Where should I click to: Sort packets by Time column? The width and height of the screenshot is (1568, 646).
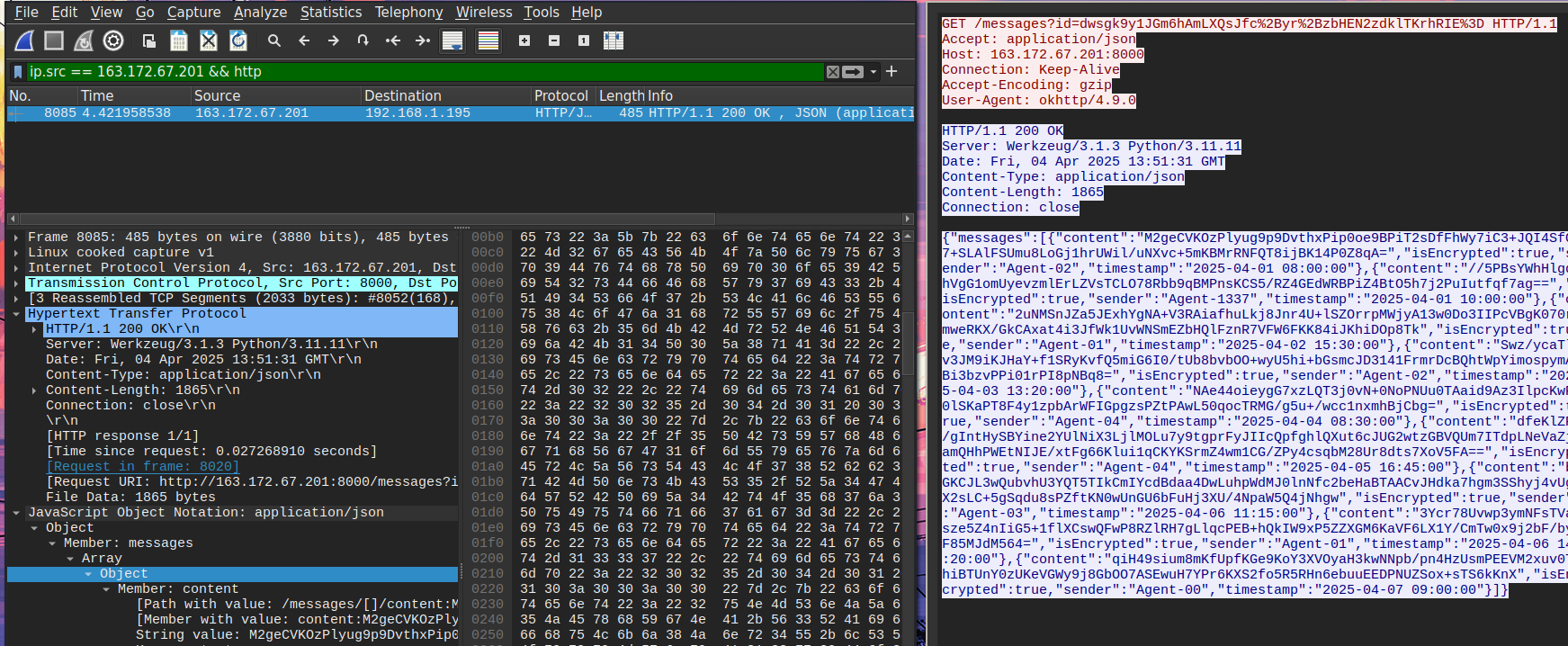[x=134, y=95]
